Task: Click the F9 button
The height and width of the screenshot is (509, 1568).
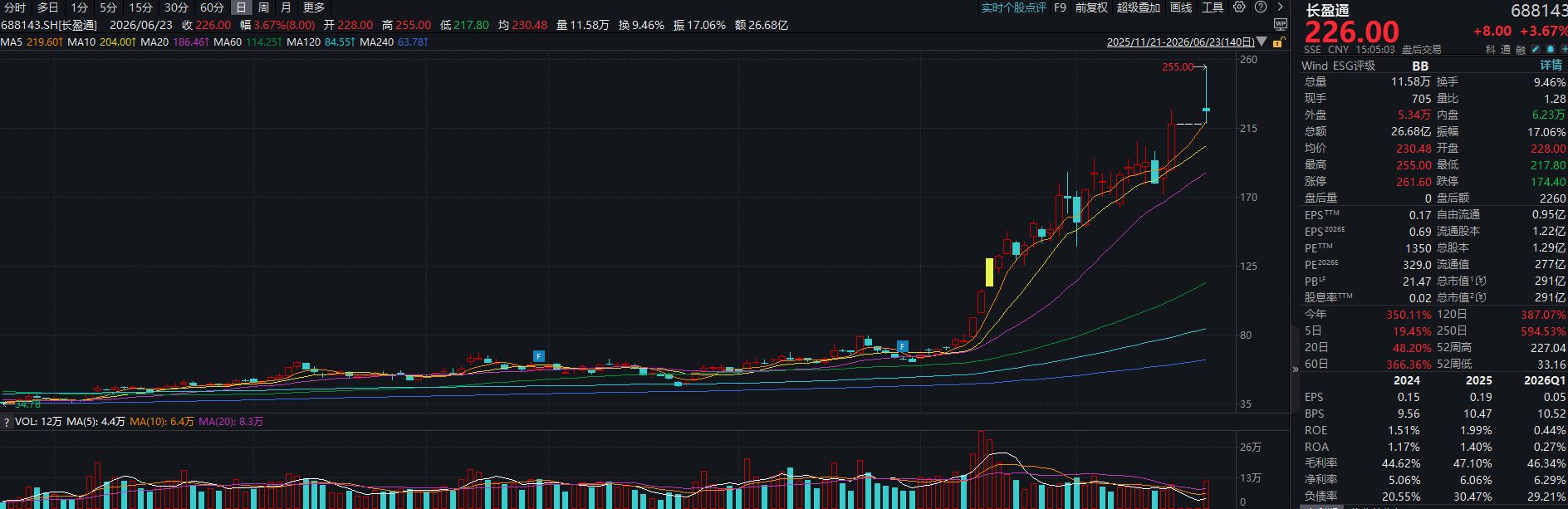Action: pos(1060,7)
